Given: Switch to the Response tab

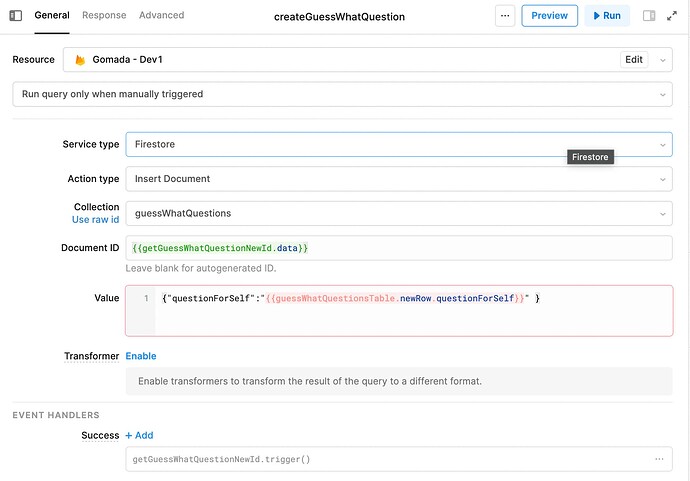Looking at the screenshot, I should point(104,15).
